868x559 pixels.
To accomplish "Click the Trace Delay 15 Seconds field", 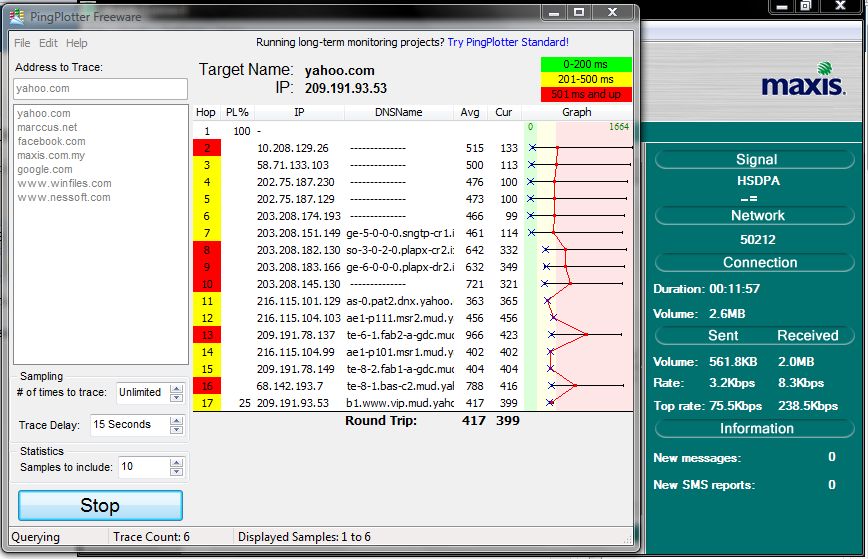I will 130,425.
